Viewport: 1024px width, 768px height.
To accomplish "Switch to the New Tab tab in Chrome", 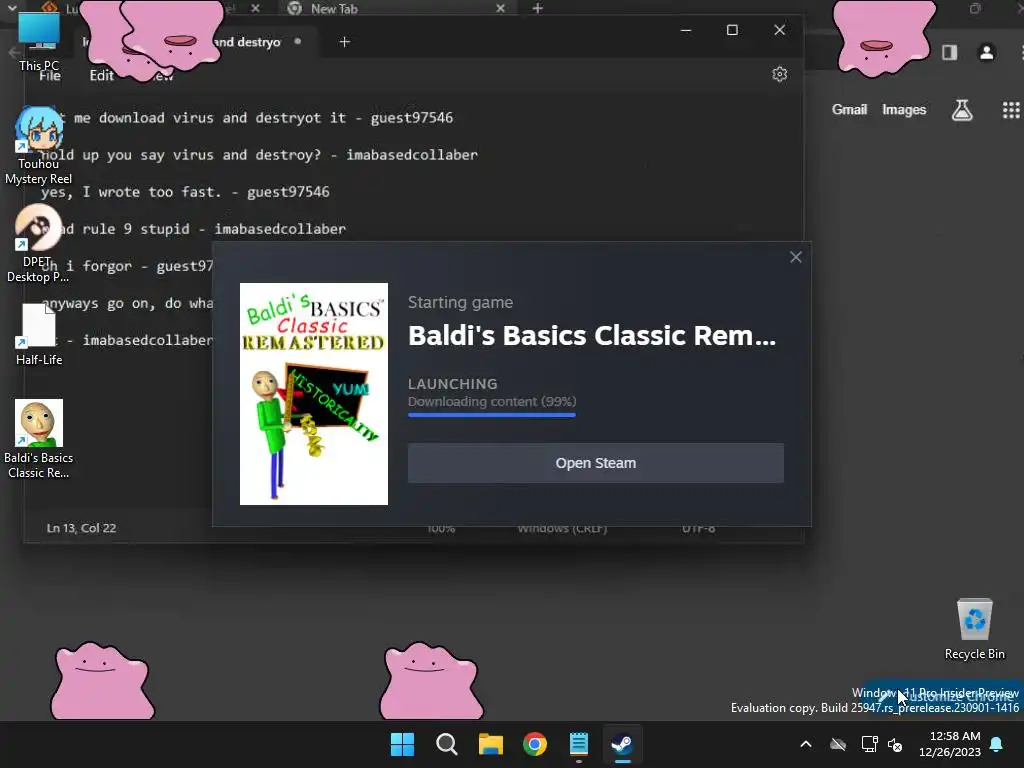I will 392,8.
